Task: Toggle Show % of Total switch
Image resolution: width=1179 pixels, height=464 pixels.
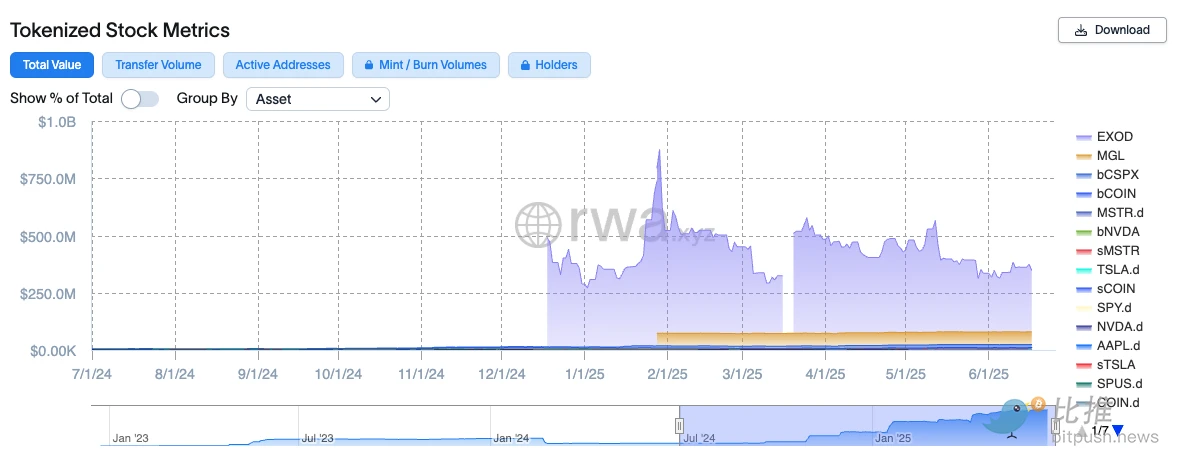Action: coord(140,99)
